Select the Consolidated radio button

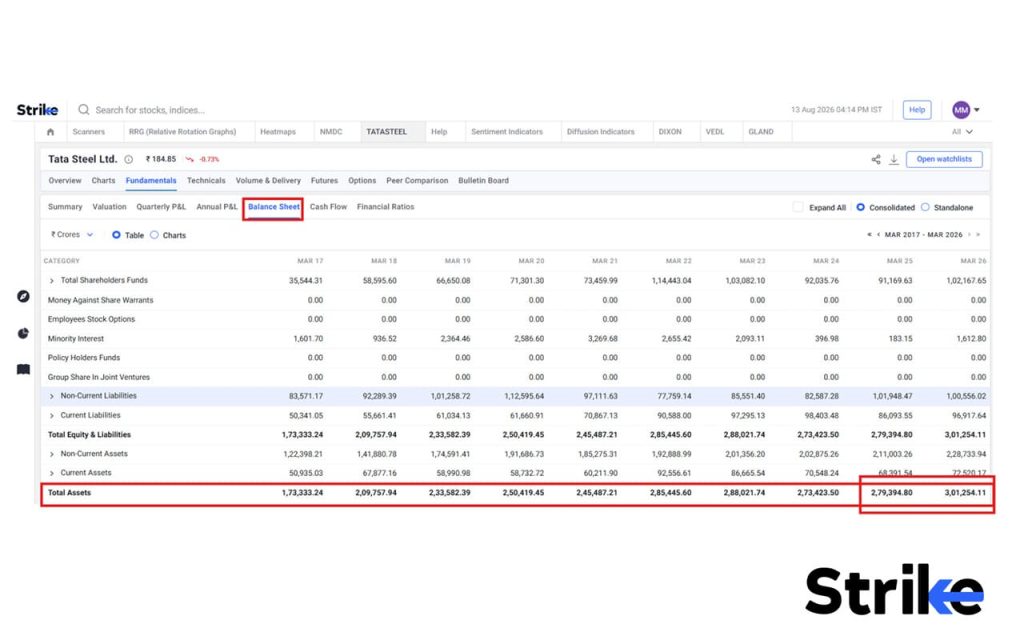[x=861, y=207]
